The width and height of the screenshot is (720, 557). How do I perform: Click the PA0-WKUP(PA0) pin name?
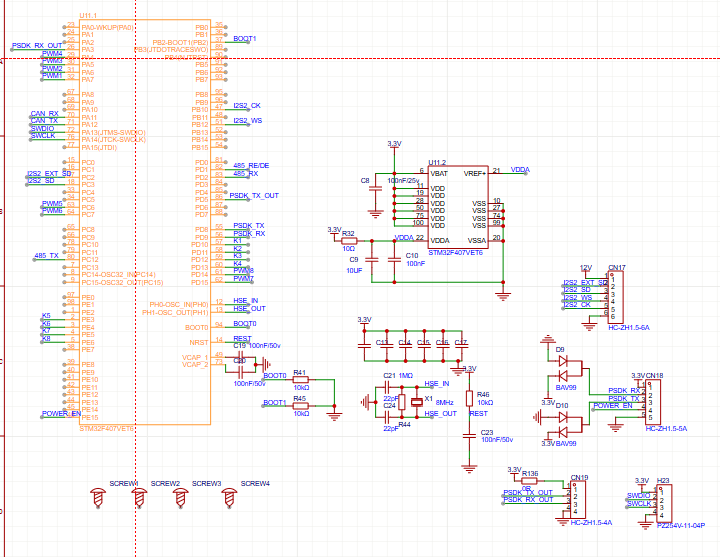tap(107, 28)
